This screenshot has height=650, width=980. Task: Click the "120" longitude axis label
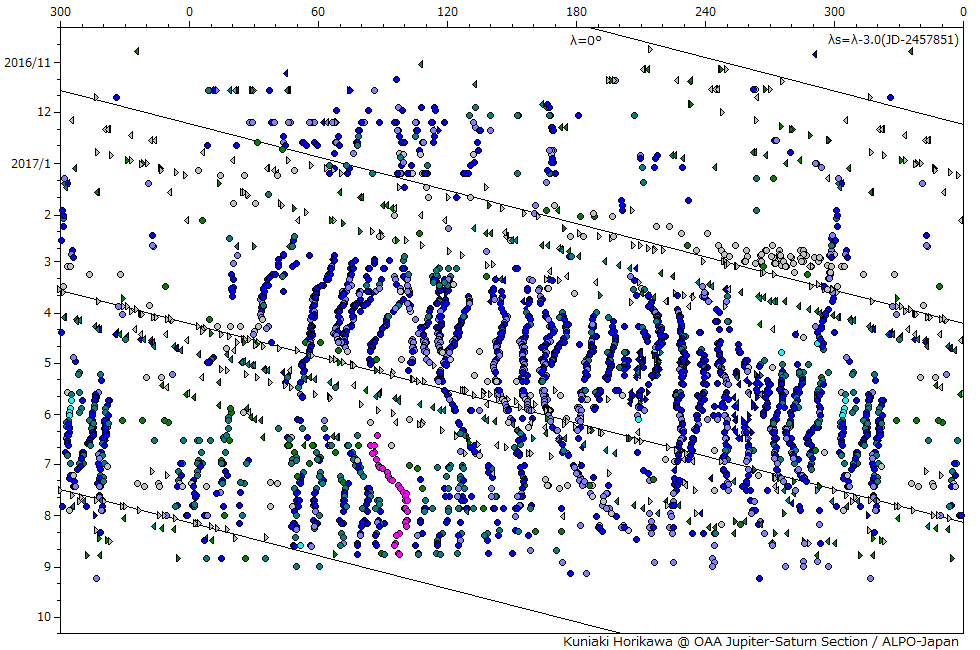tap(448, 11)
